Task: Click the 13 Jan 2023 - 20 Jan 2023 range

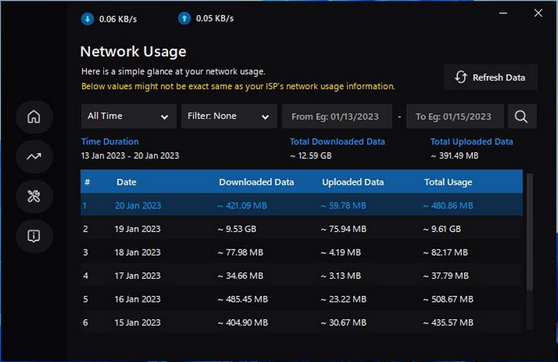Action: pyautogui.click(x=130, y=156)
